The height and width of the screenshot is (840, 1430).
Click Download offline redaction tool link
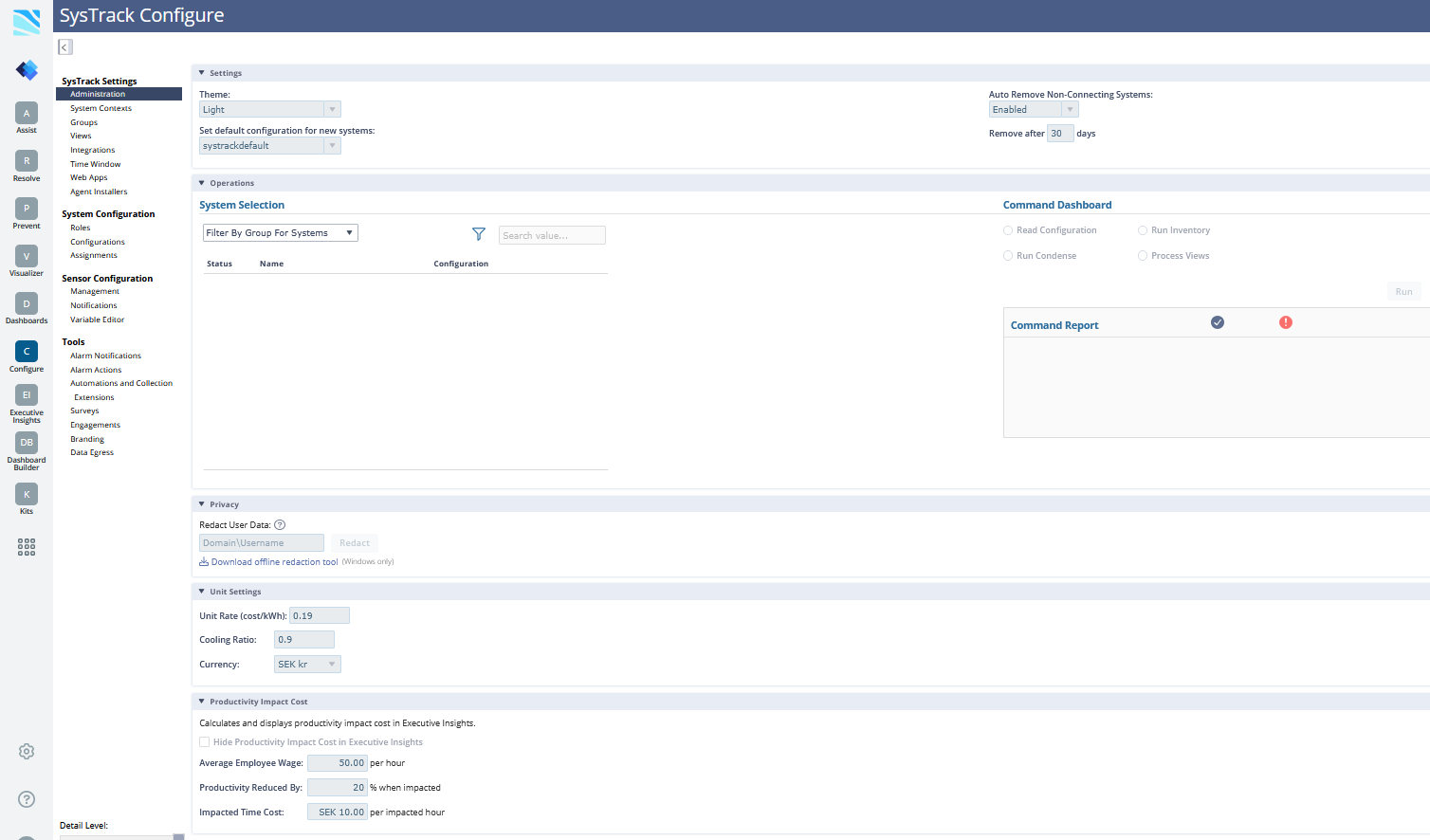(x=274, y=562)
